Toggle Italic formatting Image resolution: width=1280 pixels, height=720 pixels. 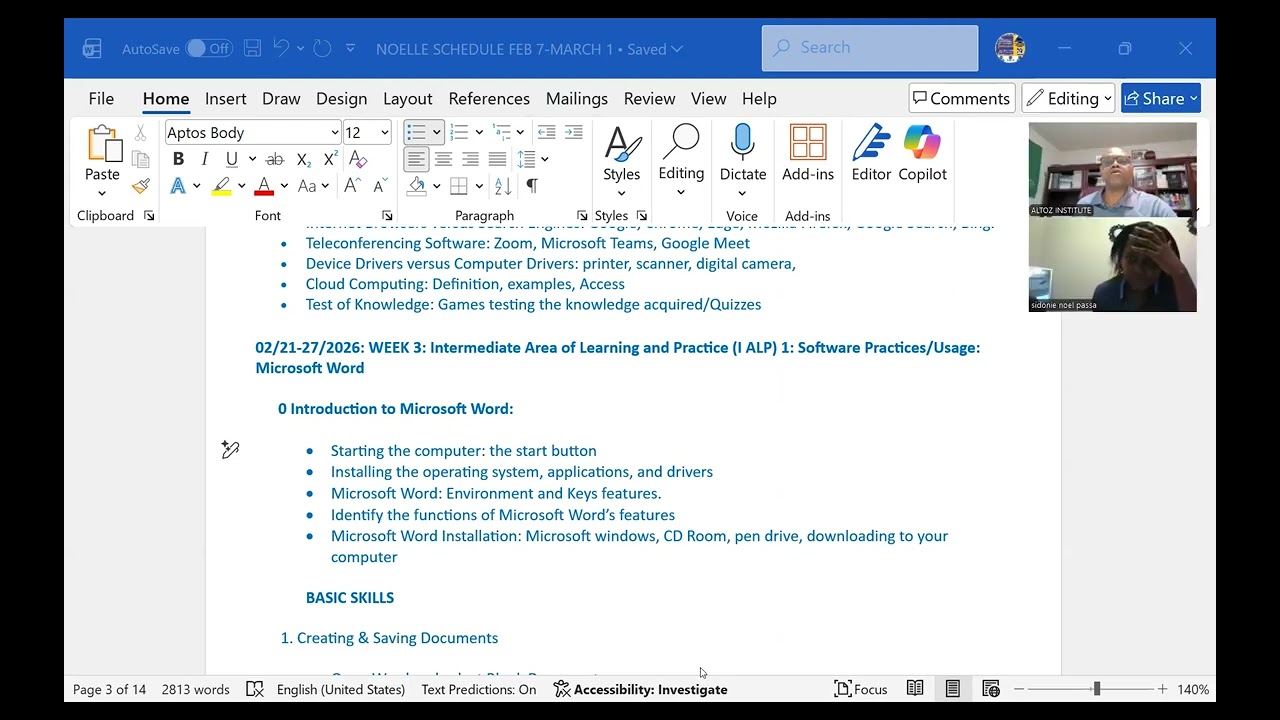click(204, 159)
